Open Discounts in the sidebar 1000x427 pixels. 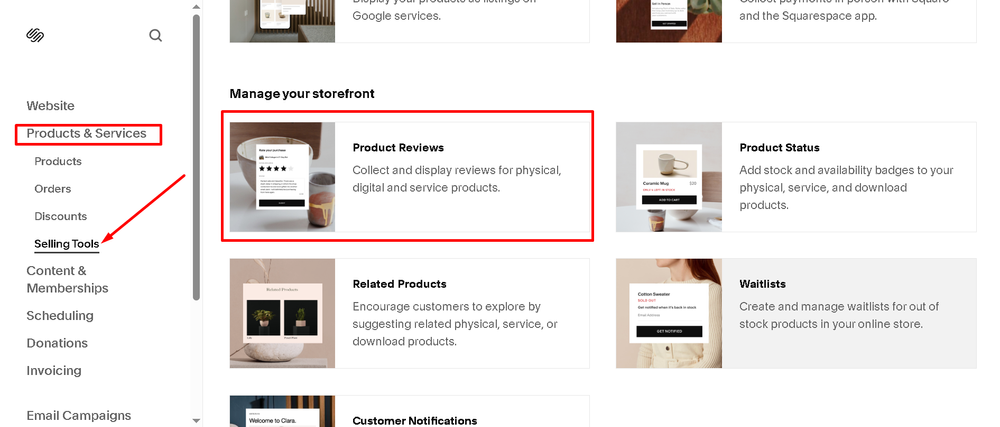coord(61,216)
